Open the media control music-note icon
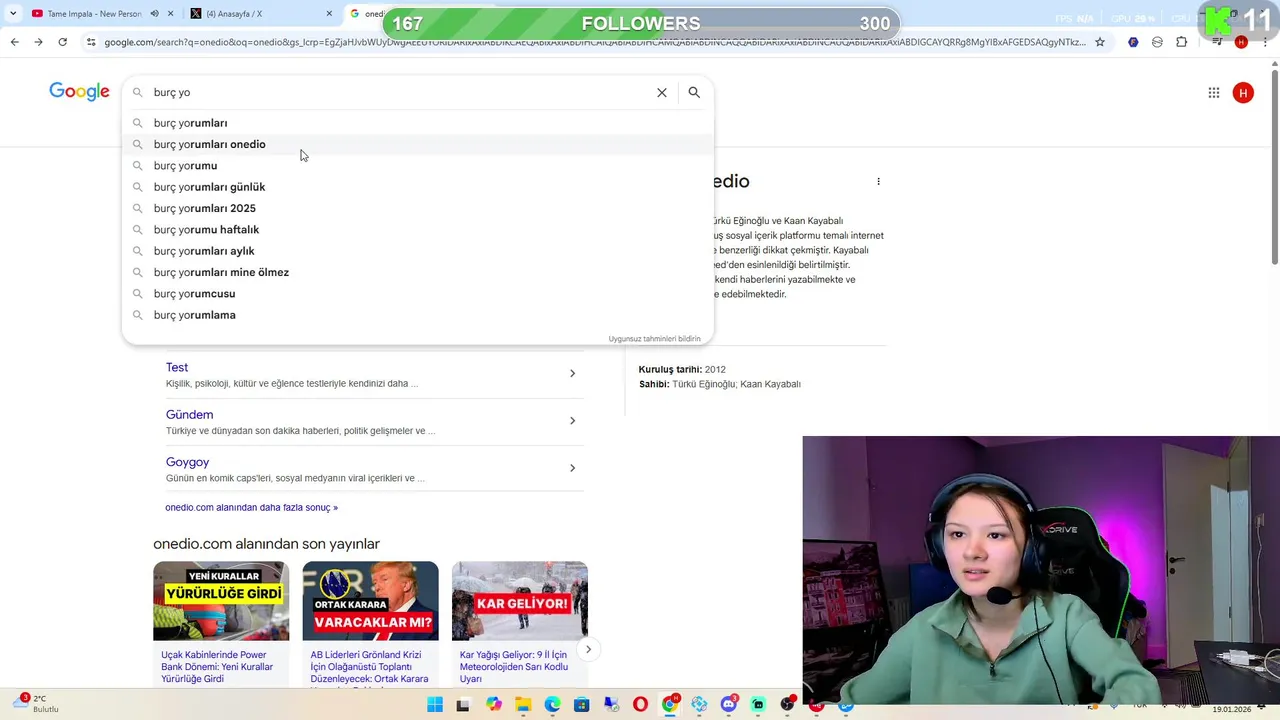This screenshot has height=720, width=1280. pyautogui.click(x=1216, y=42)
